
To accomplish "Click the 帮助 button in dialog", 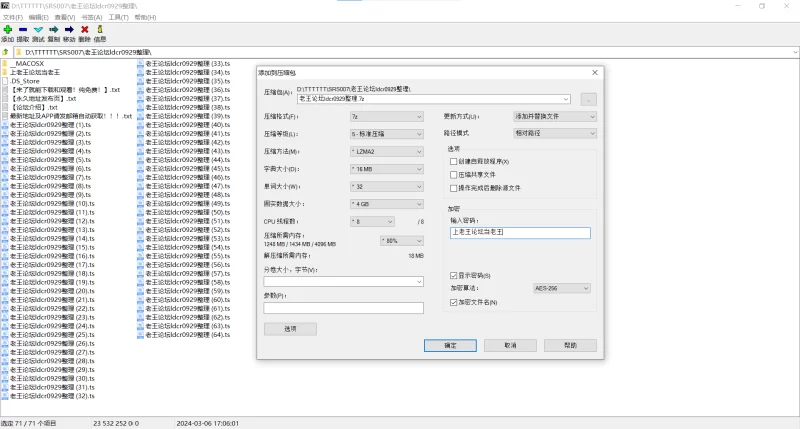I will (570, 345).
